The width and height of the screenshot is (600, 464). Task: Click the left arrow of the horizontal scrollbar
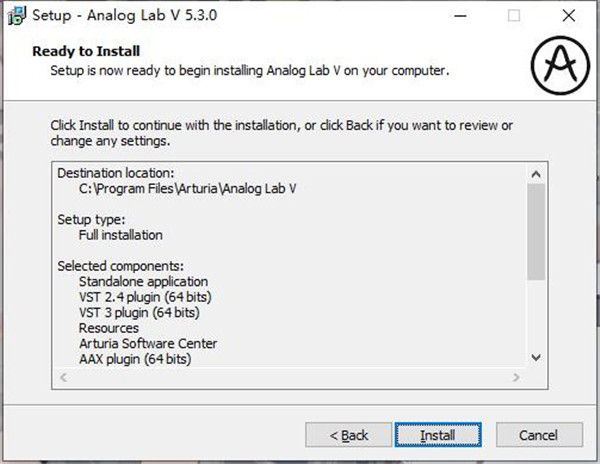64,377
